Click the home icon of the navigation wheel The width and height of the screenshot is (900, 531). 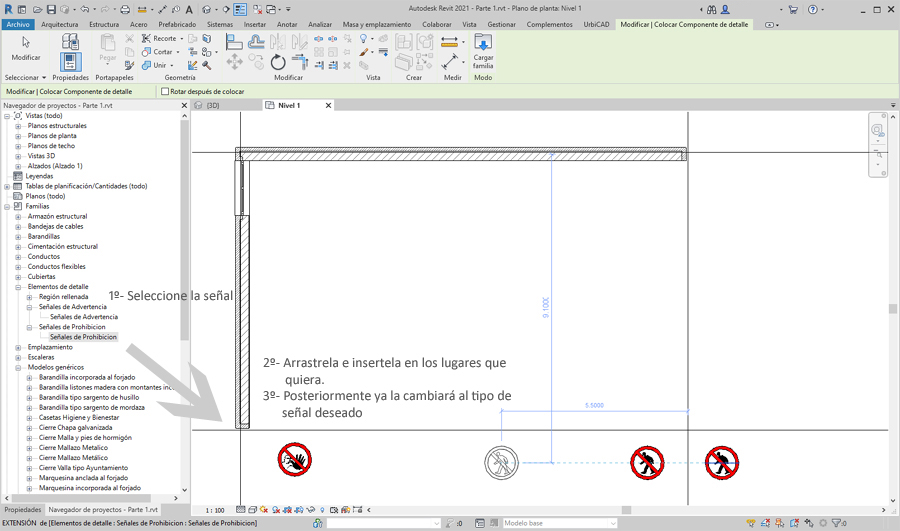877,130
